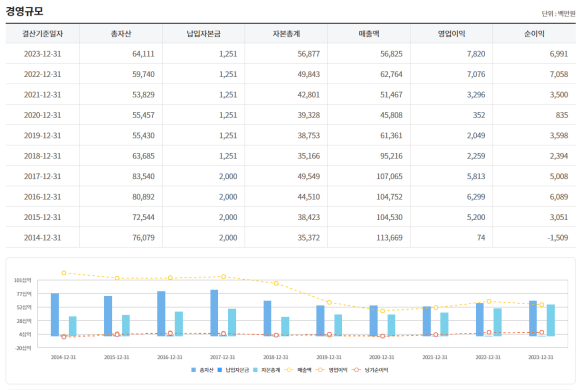Click the 2019-12-31 x-axis chart label
This screenshot has width=580, height=390.
(329, 357)
